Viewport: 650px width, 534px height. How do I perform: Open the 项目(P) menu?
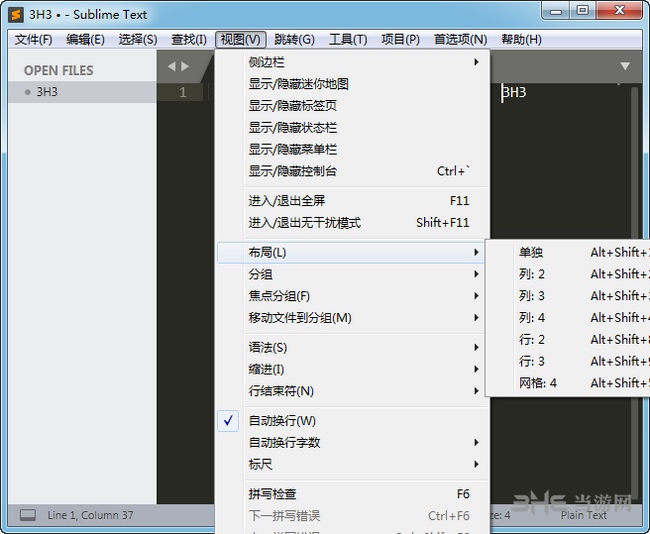(400, 40)
